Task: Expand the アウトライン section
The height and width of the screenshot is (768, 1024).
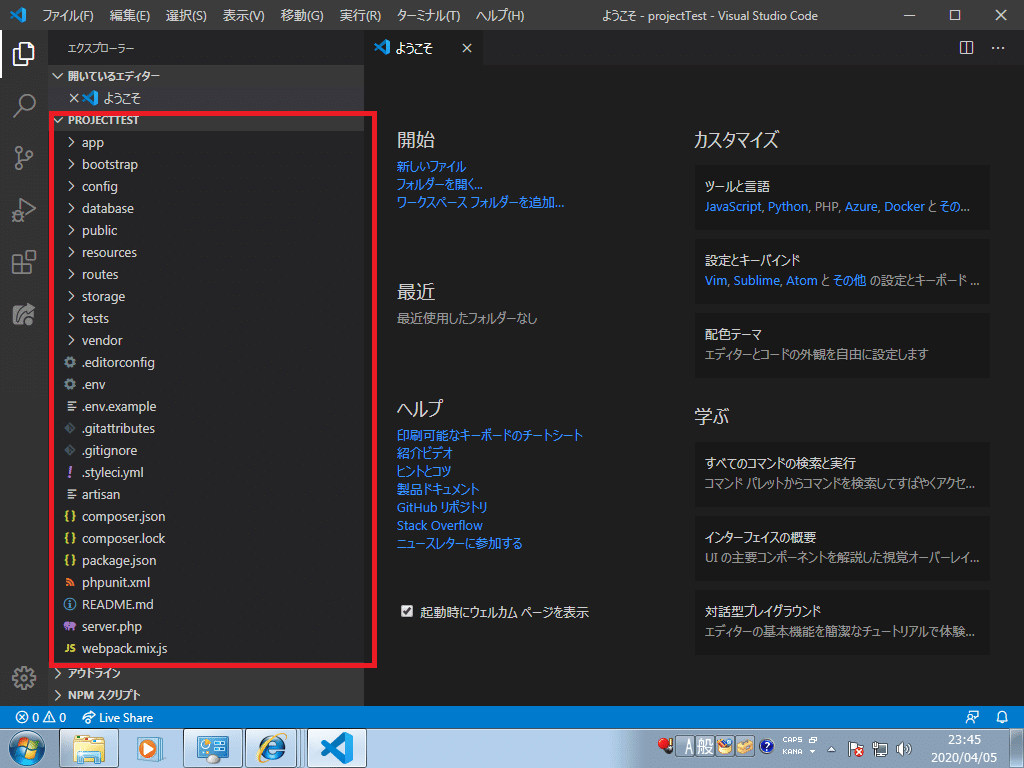Action: pyautogui.click(x=206, y=673)
